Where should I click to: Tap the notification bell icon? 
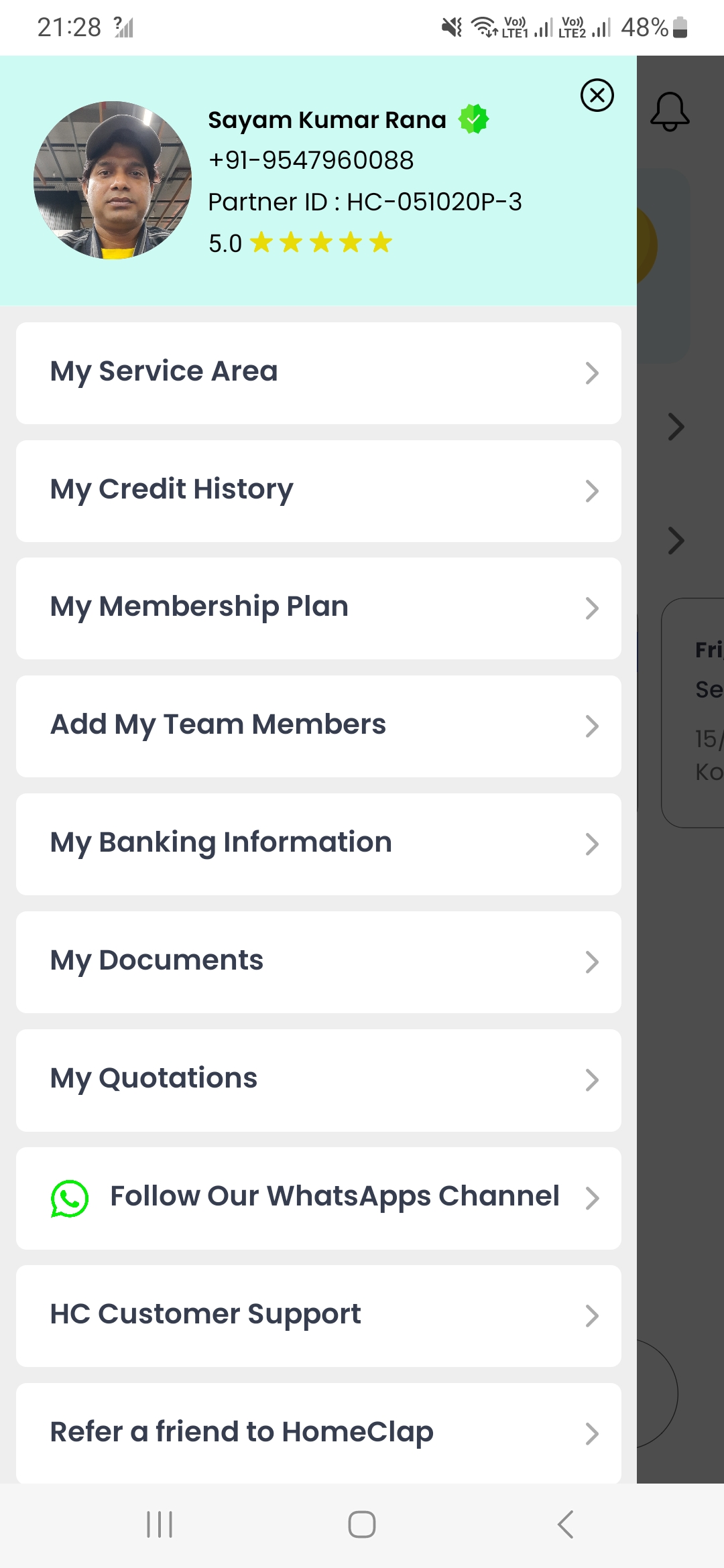(670, 112)
